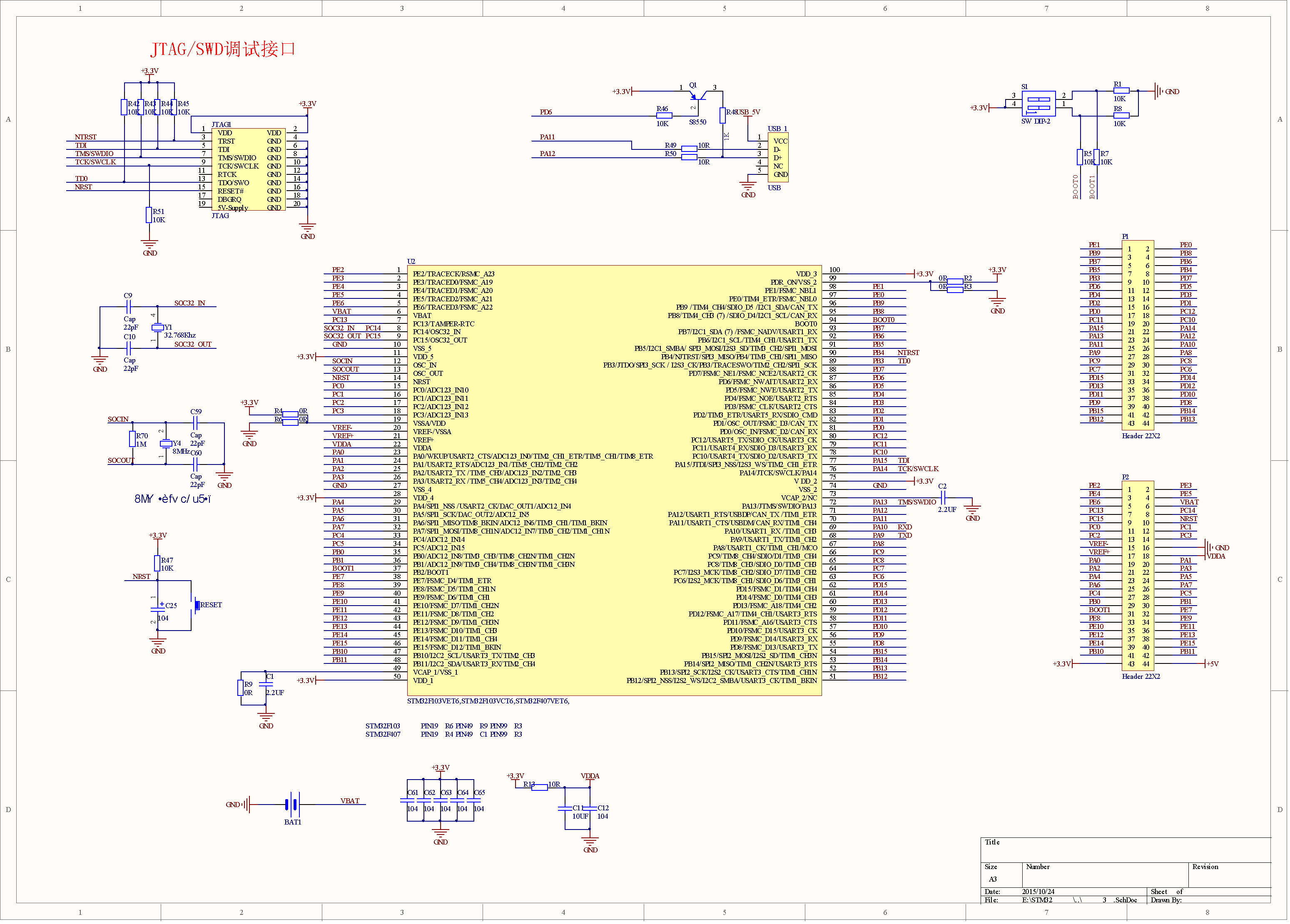Image resolution: width=1290 pixels, height=924 pixels.
Task: Click the date 2015/10/24 in title block
Action: point(1038,892)
